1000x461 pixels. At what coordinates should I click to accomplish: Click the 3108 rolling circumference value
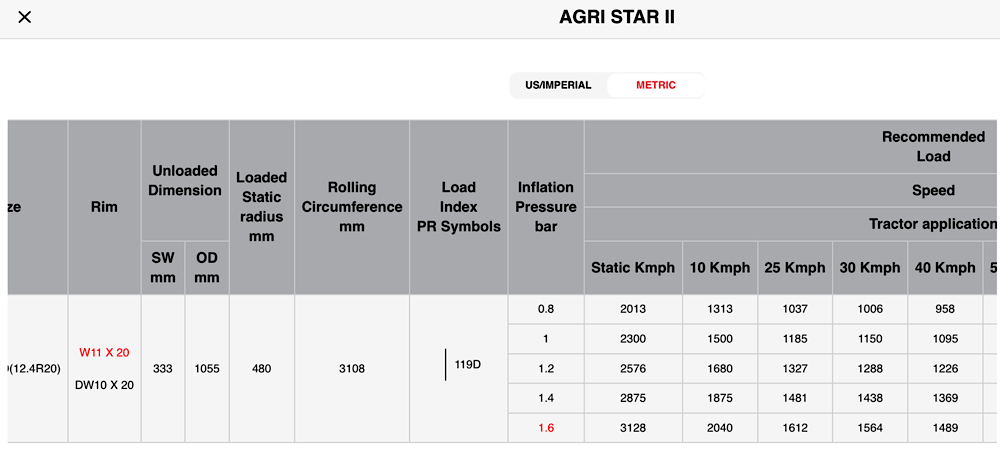pos(351,369)
